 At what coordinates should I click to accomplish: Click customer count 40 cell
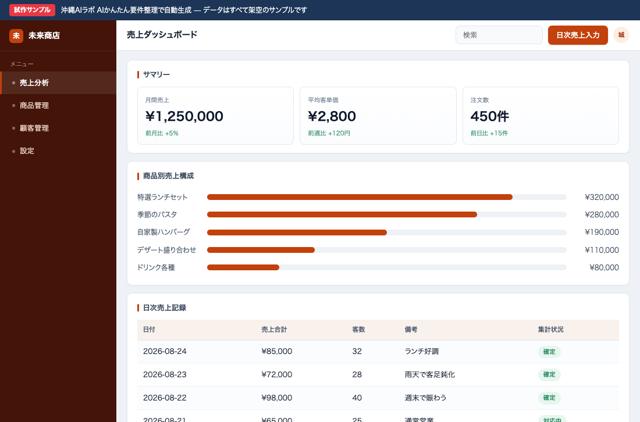click(357, 398)
